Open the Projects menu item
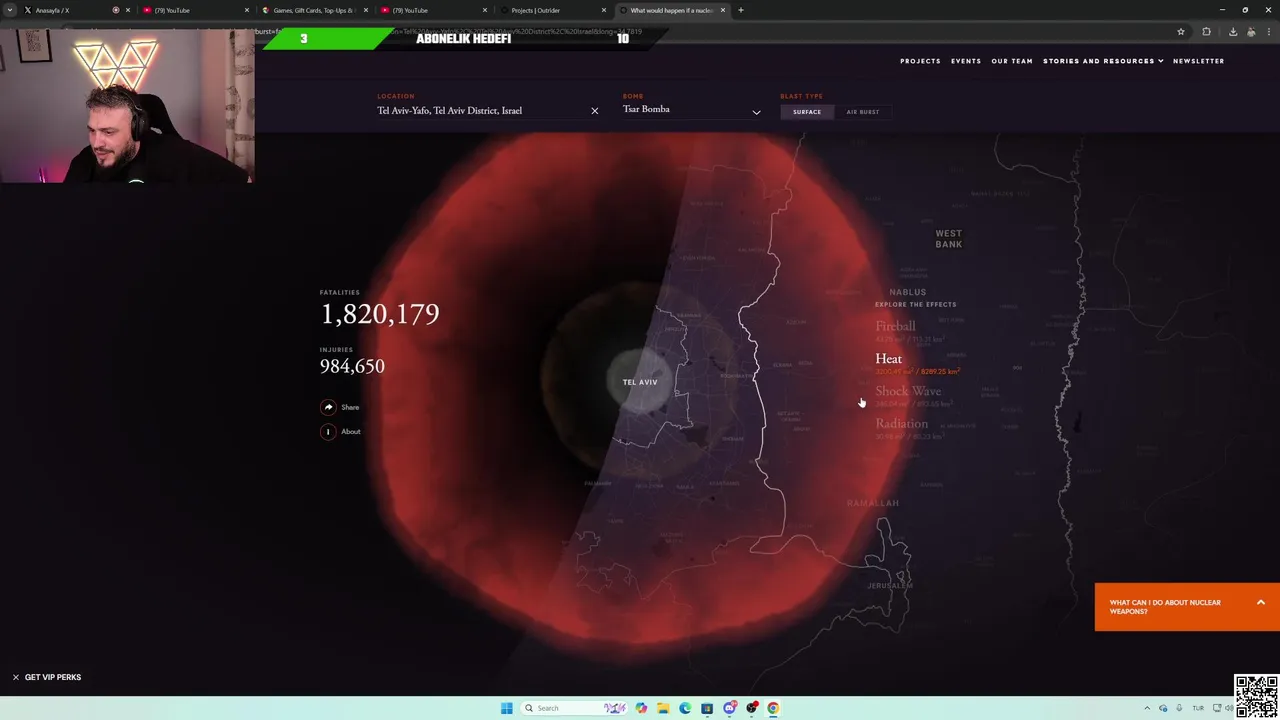 920,61
